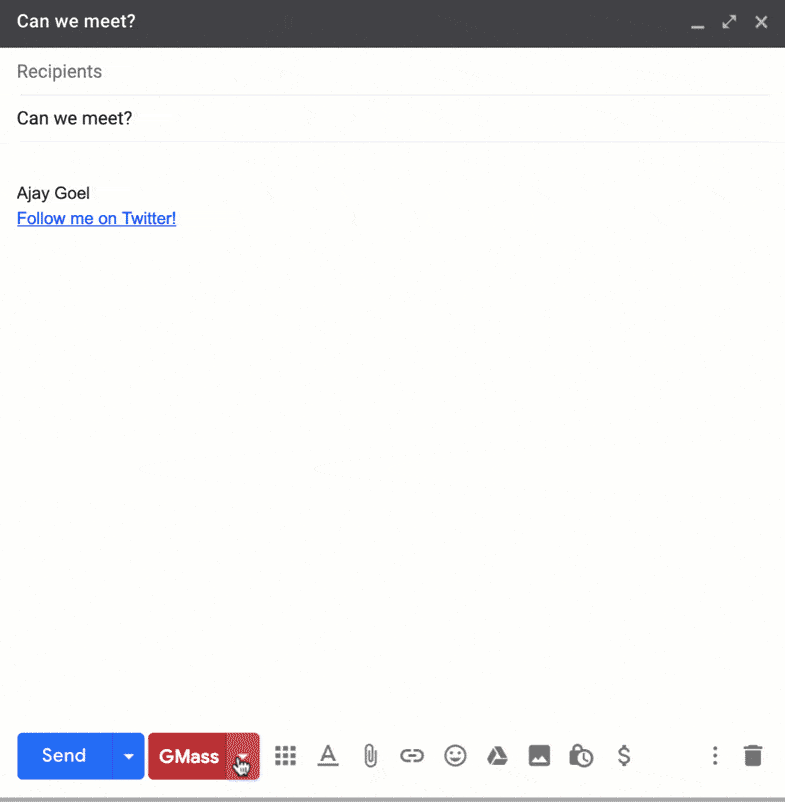Select the subject line field
This screenshot has width=785, height=802.
click(390, 118)
